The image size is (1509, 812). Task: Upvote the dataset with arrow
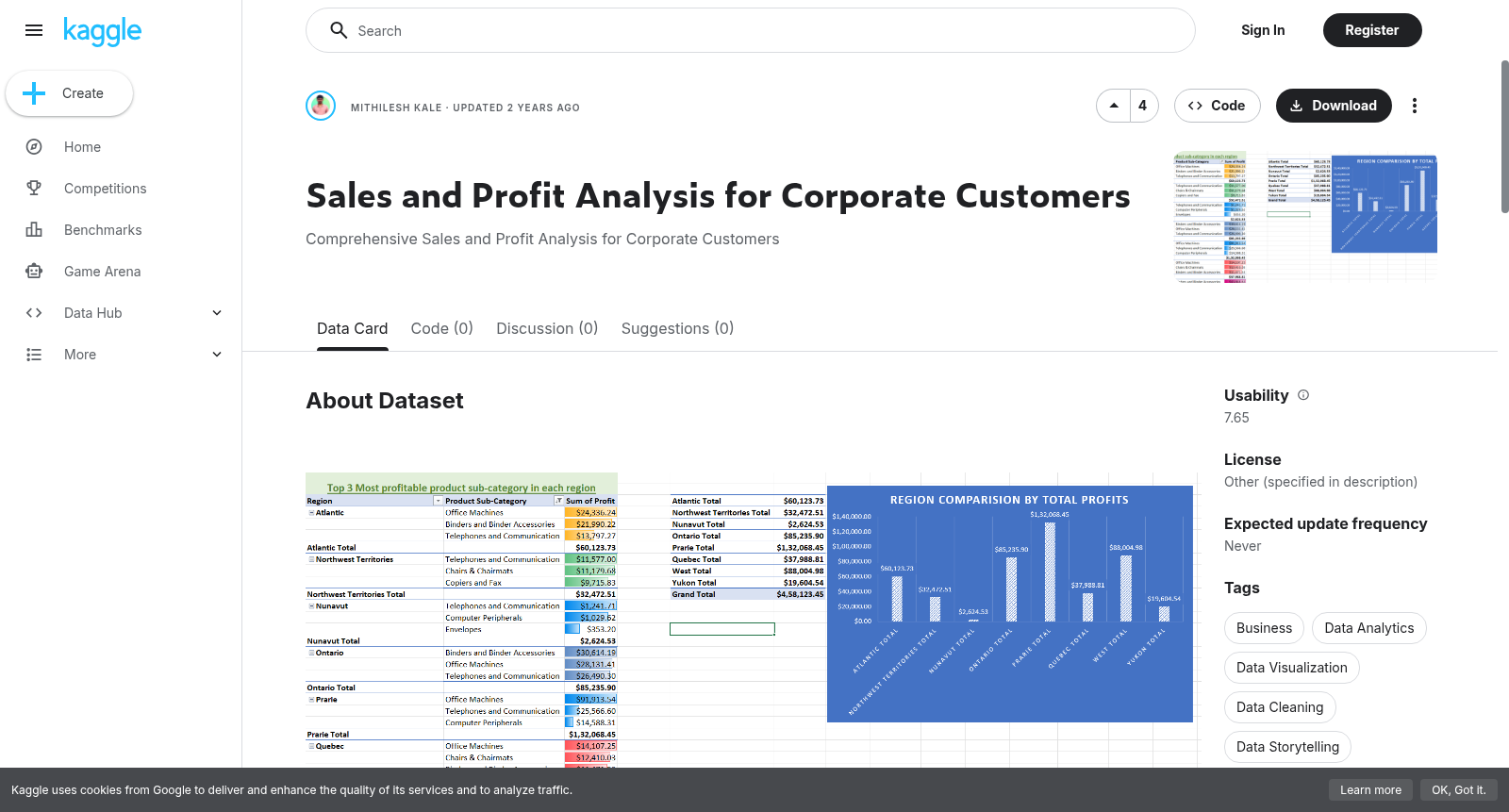[x=1114, y=106]
